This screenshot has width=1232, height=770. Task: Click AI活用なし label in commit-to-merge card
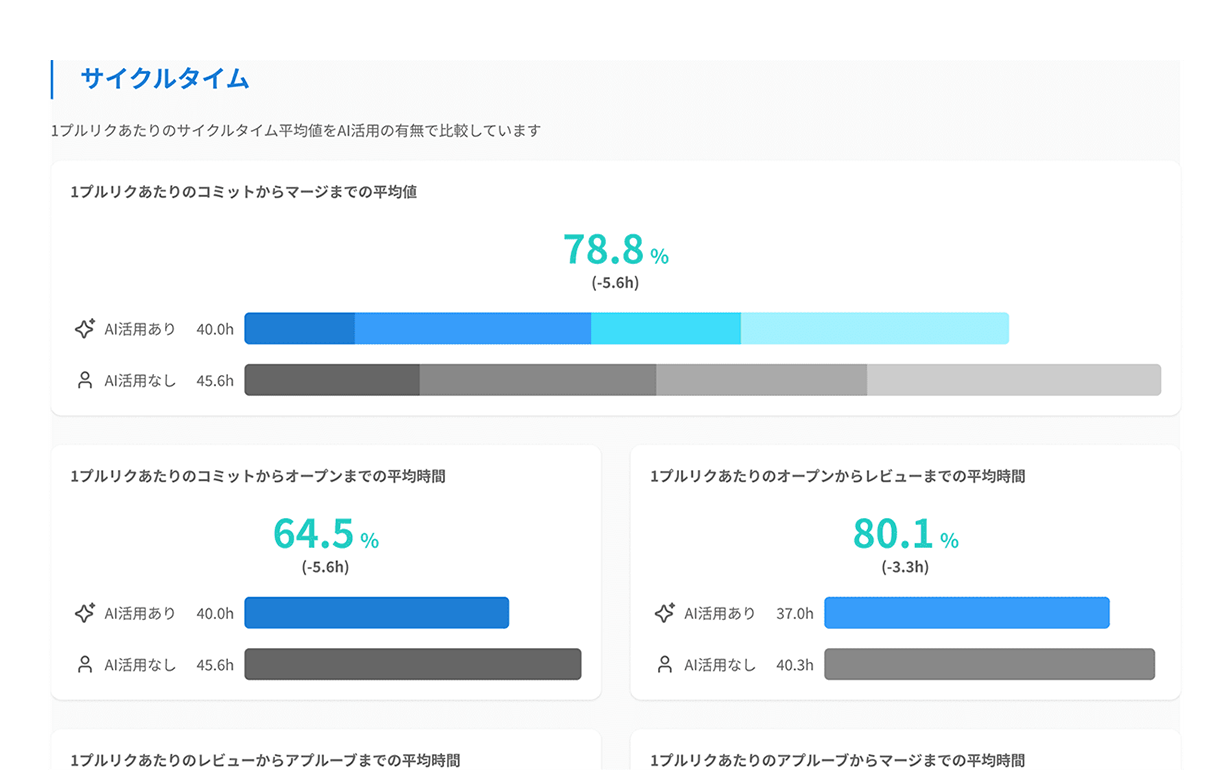140,381
